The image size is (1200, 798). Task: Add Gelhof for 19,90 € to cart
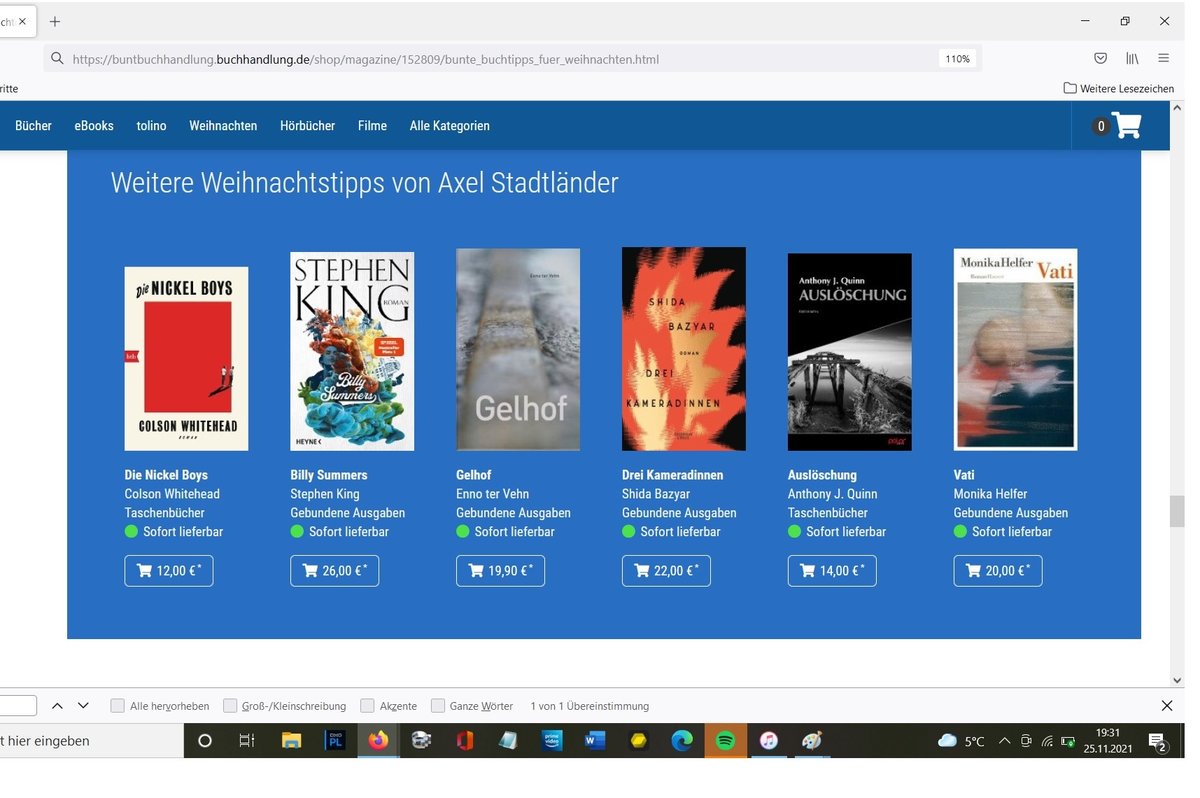(501, 570)
